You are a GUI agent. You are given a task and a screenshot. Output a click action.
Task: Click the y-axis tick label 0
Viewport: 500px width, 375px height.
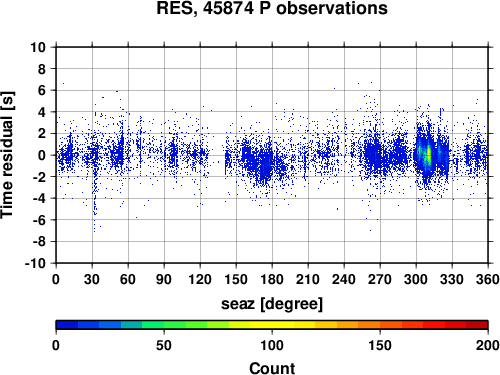[42, 155]
